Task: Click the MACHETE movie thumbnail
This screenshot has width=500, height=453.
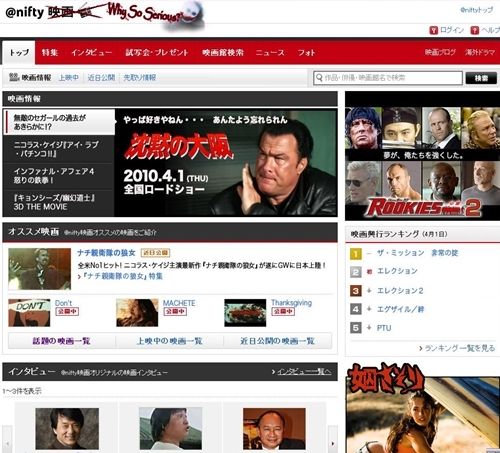Action: tap(137, 313)
